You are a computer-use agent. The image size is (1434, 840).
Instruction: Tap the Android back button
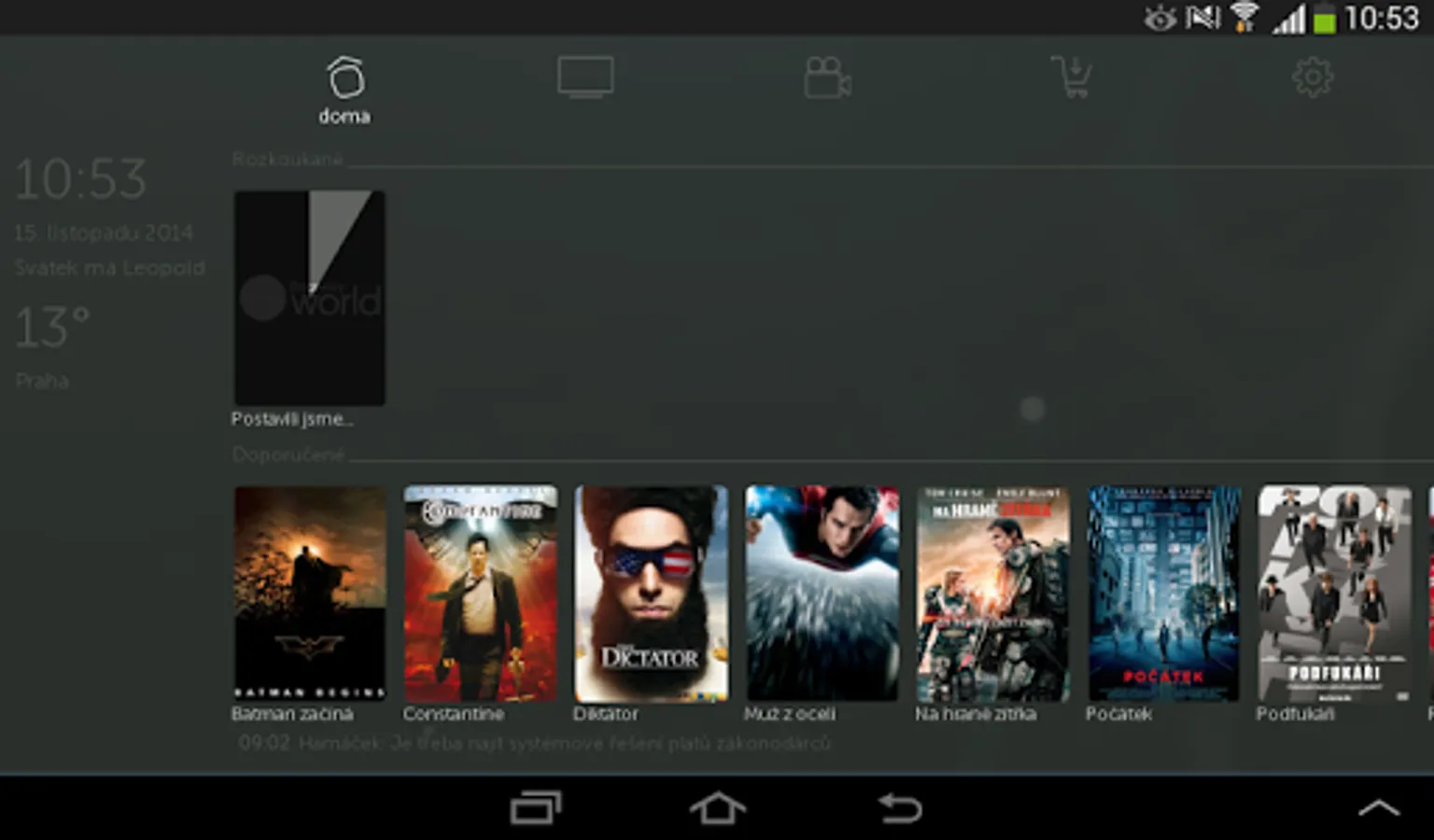900,808
